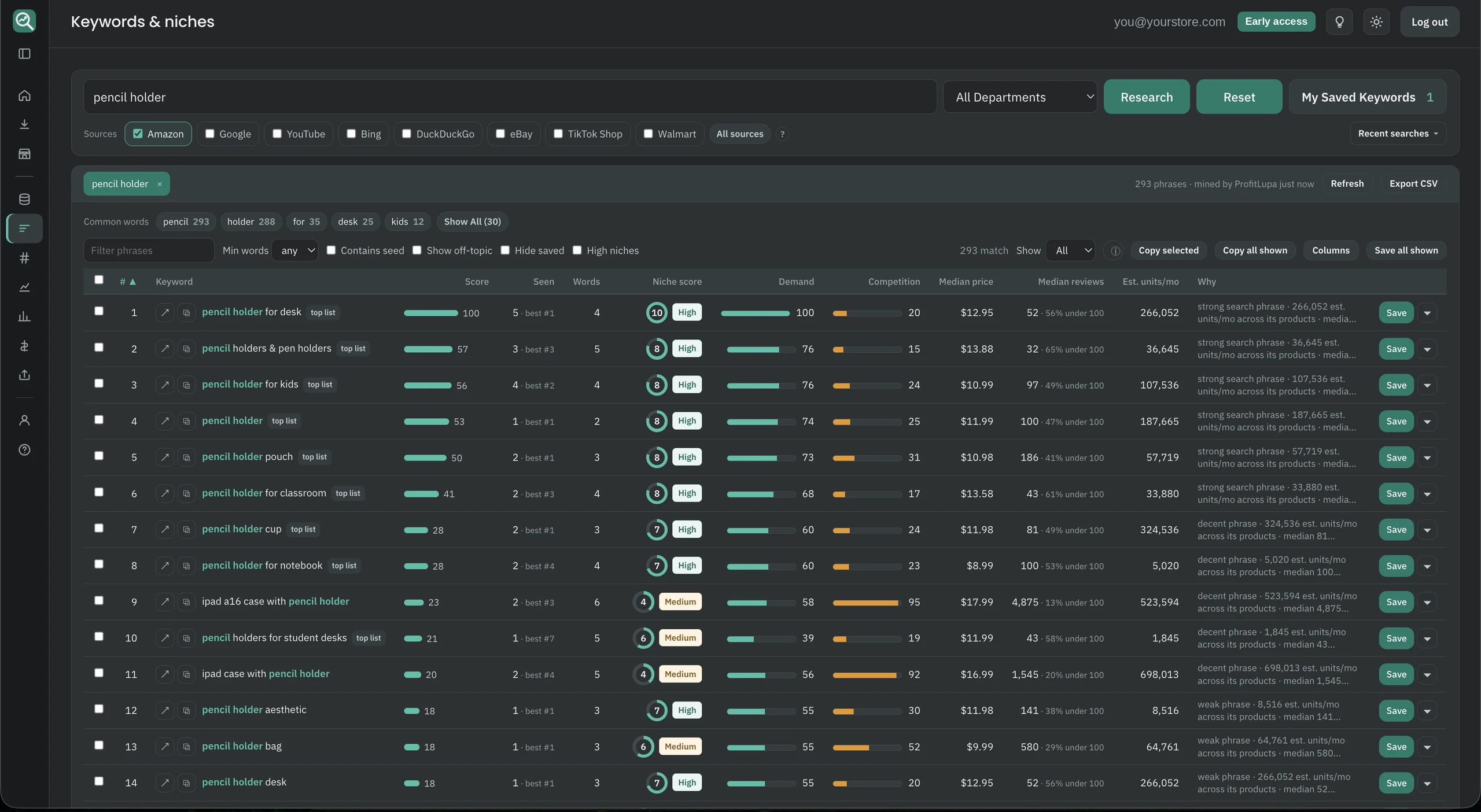Sort by the Competition column header

pos(894,282)
